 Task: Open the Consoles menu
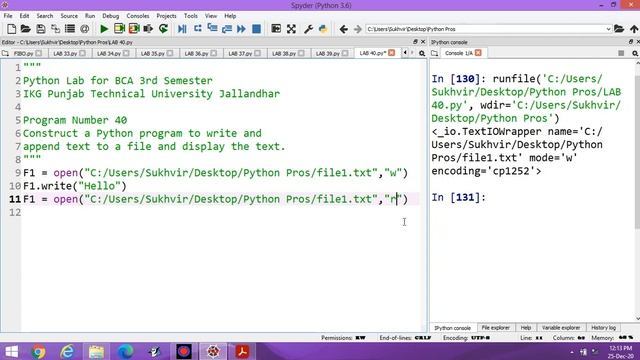click(138, 16)
